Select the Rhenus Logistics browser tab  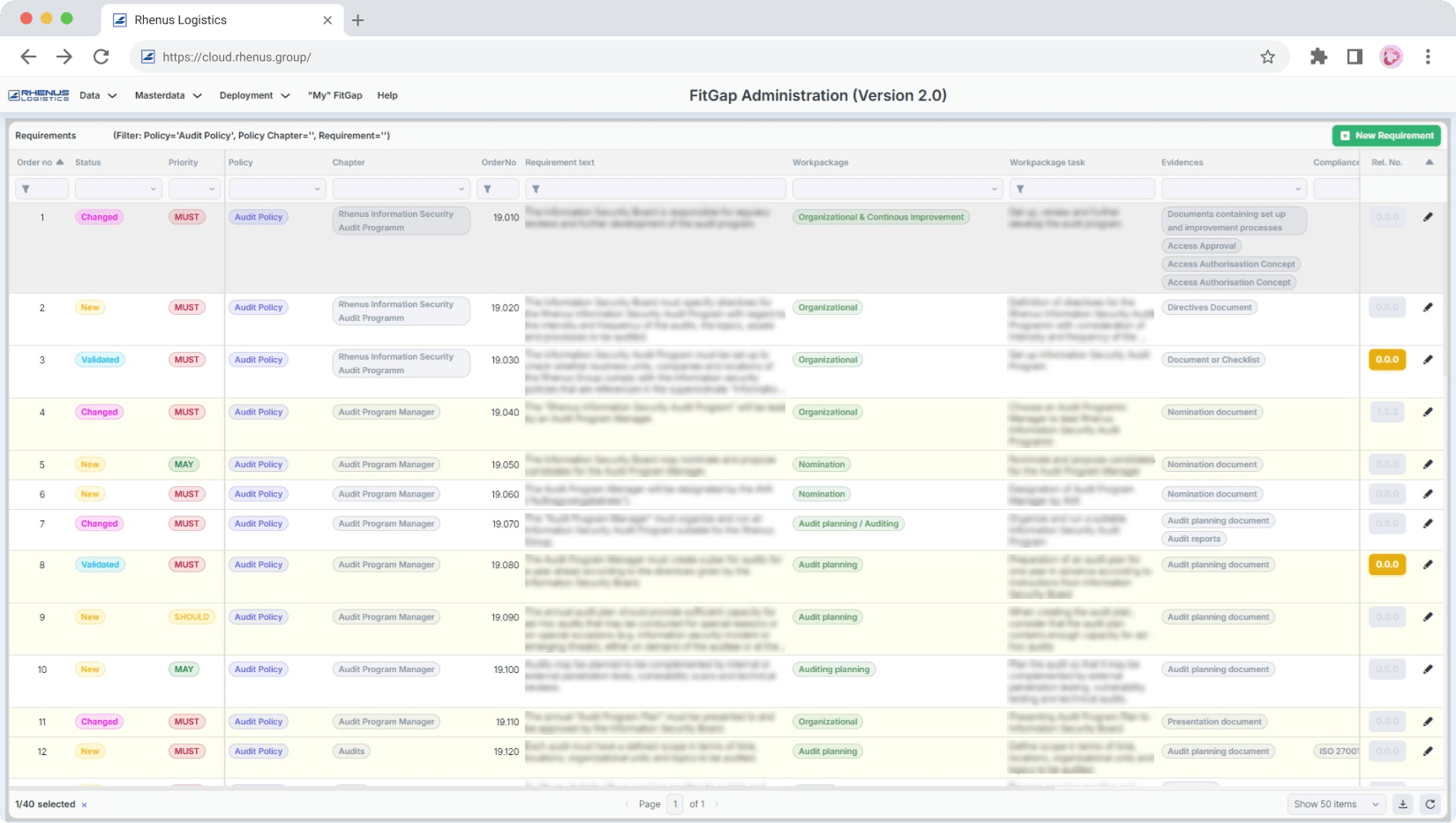pos(221,20)
